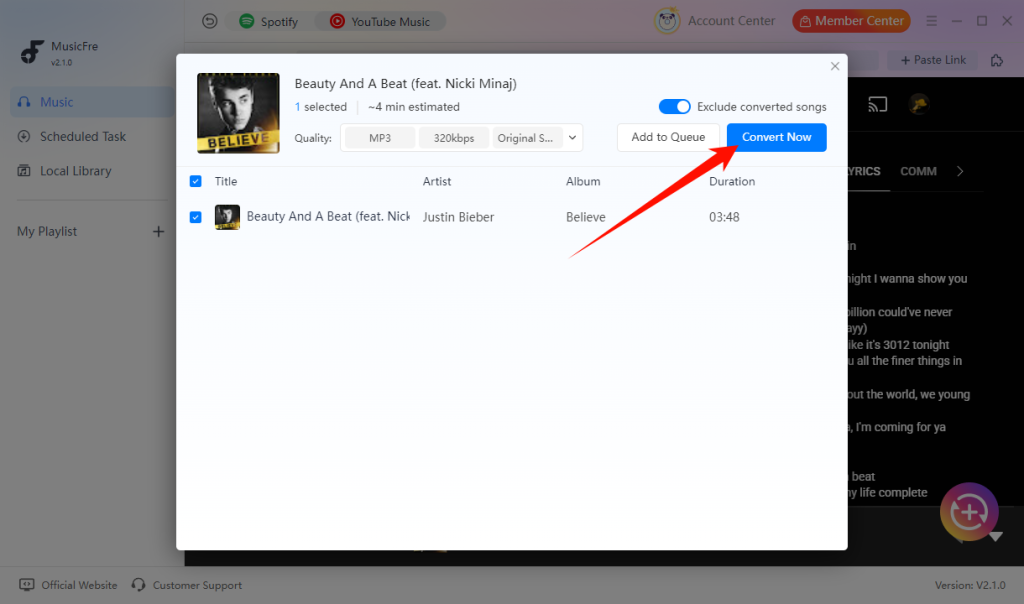Open the hamburger menu icon in title bar

(931, 21)
